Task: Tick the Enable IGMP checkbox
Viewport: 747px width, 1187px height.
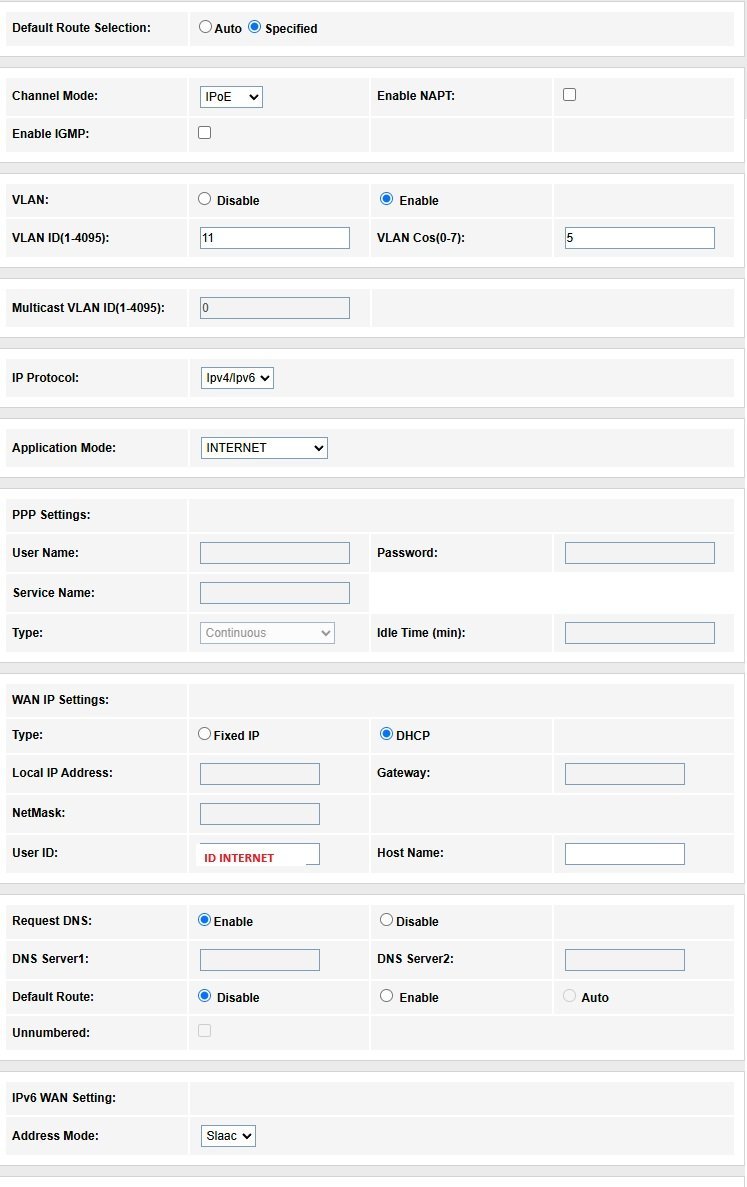Action: pos(205,132)
